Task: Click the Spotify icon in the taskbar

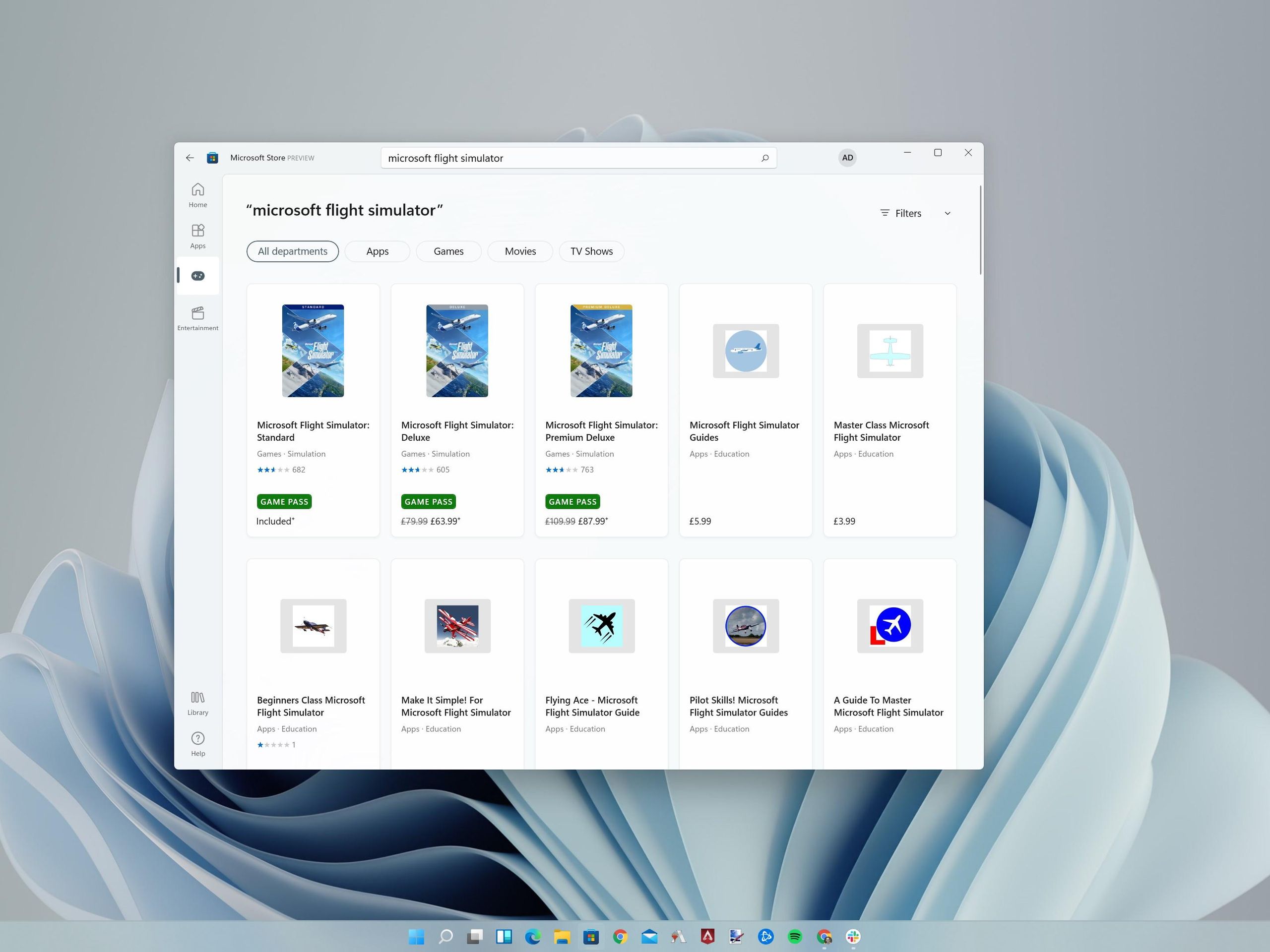Action: point(795,937)
